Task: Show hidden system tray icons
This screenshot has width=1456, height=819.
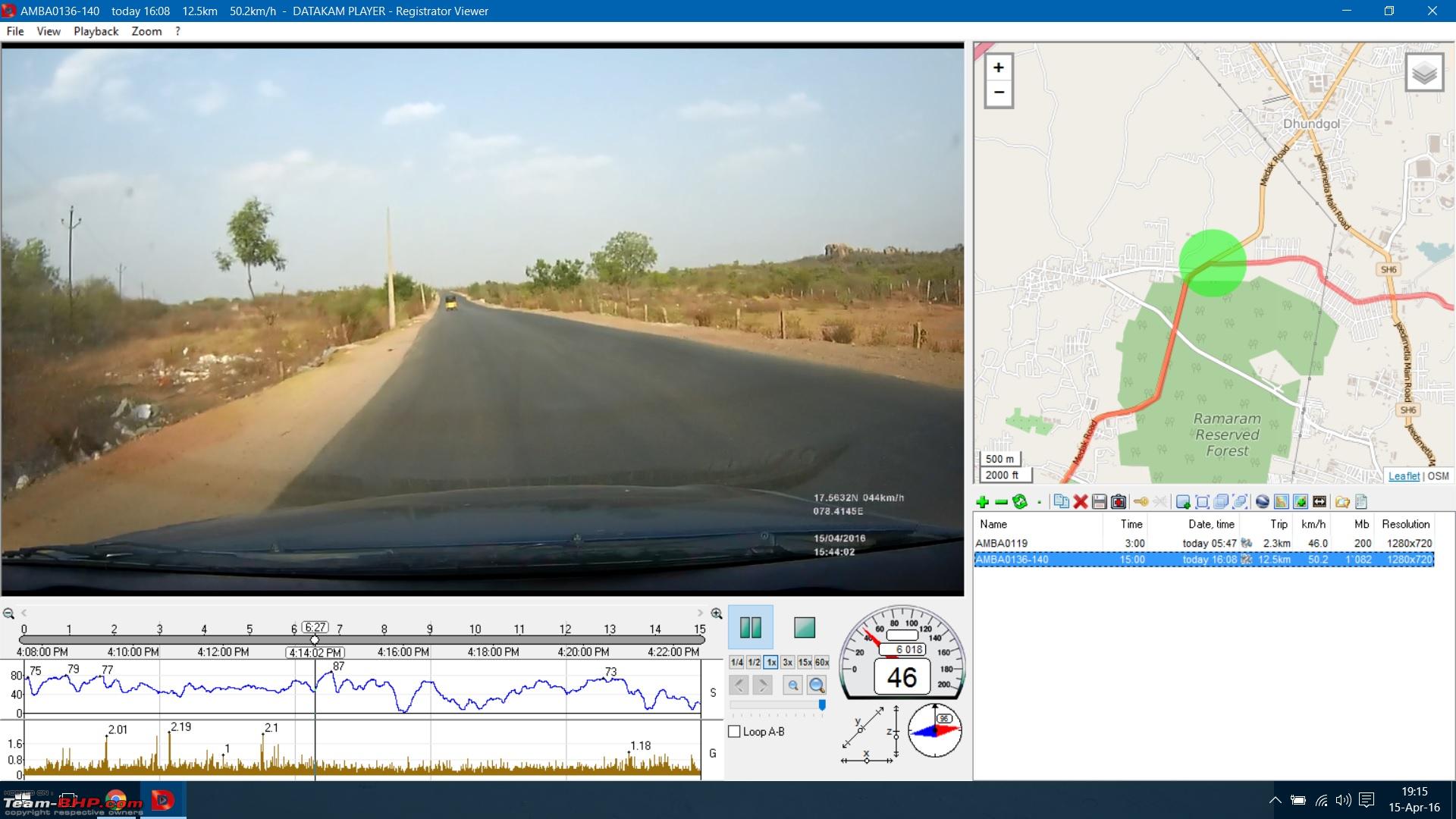Action: [x=1276, y=800]
